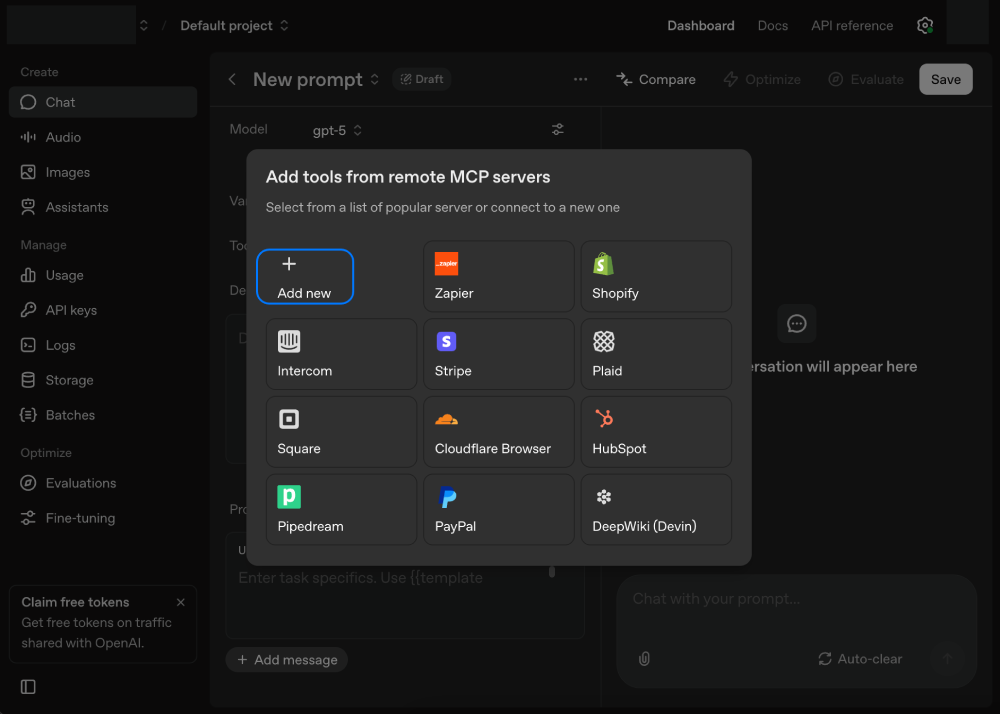Viewport: 1000px width, 714px height.
Task: Attach a file with the paperclip icon
Action: coord(644,659)
